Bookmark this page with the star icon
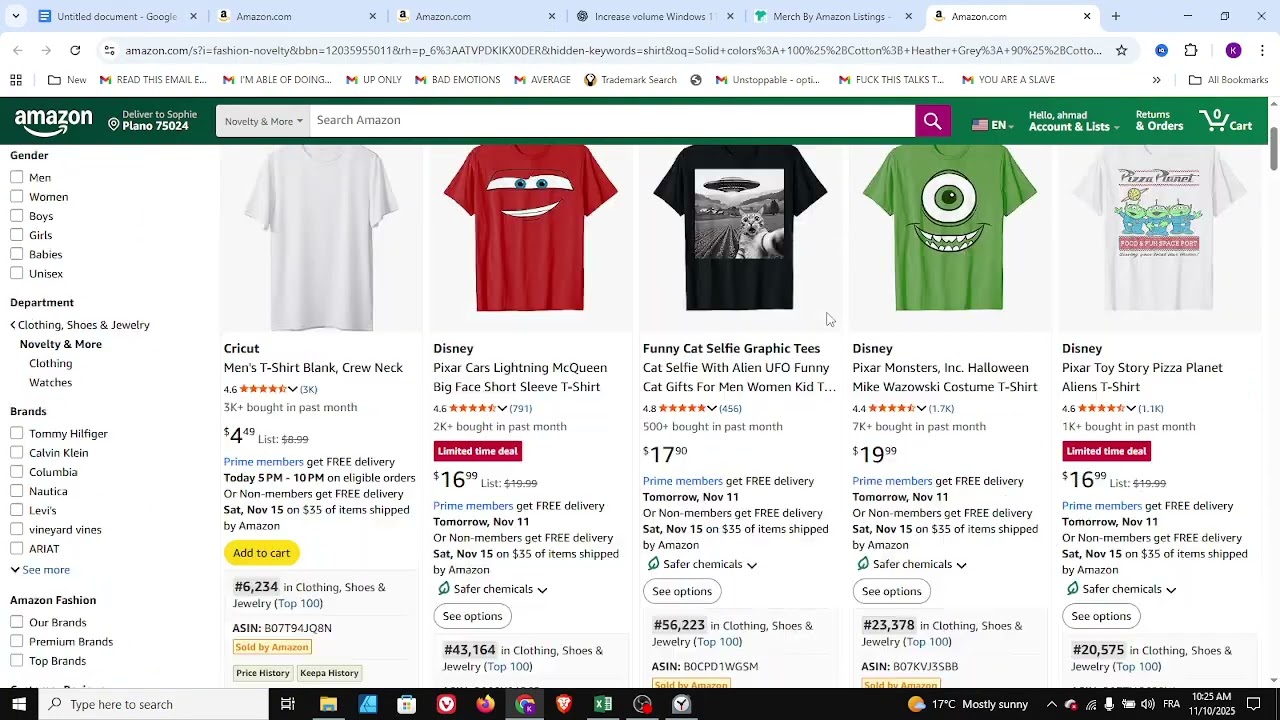 1121,50
